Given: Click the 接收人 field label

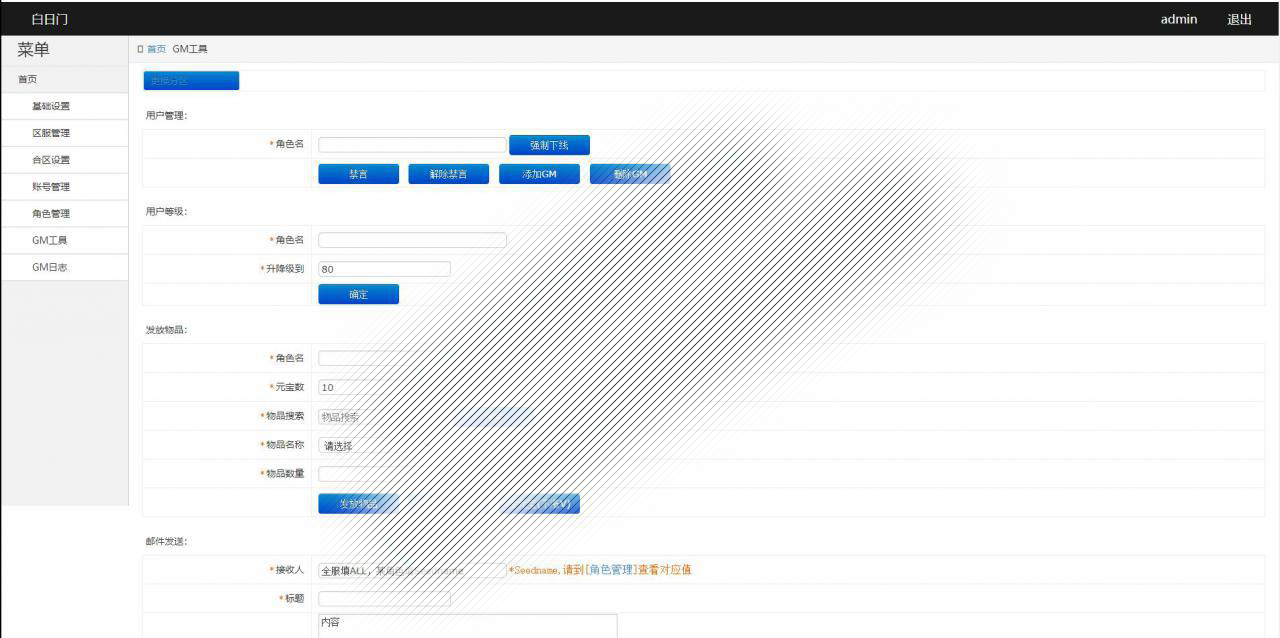Looking at the screenshot, I should click(289, 570).
